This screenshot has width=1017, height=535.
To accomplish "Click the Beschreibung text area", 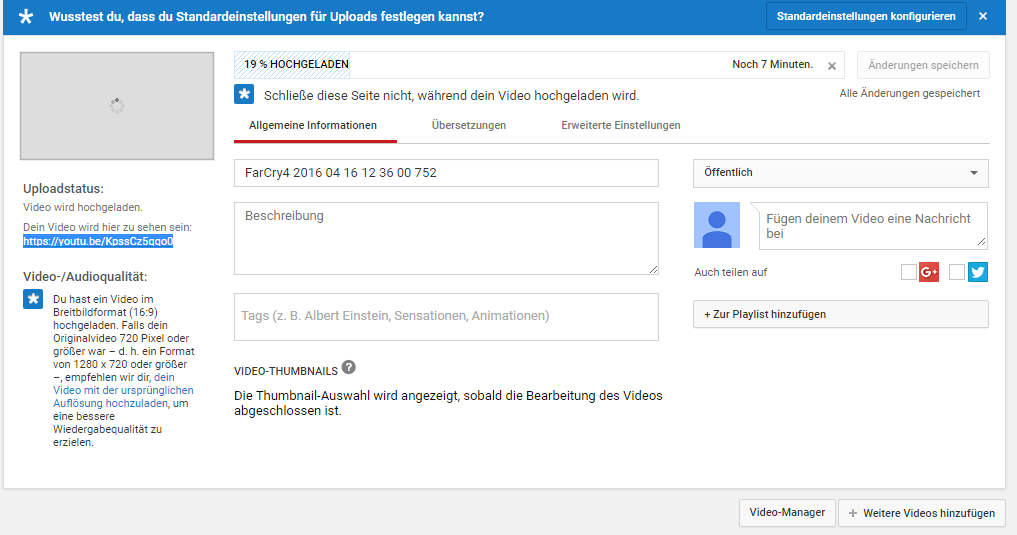I will 446,238.
